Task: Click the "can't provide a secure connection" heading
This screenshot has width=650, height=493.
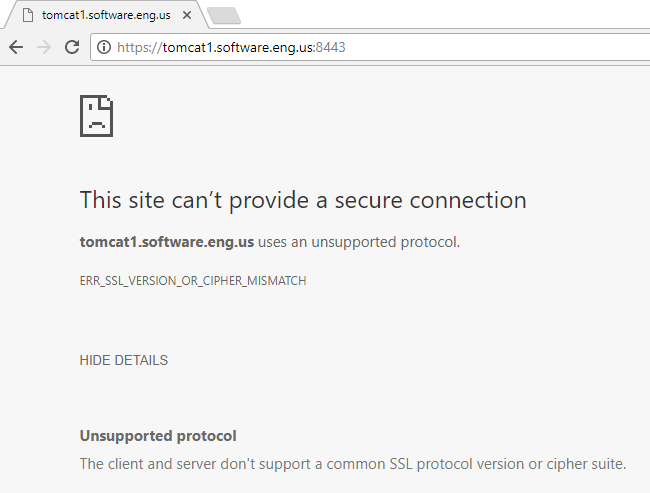Action: click(303, 200)
